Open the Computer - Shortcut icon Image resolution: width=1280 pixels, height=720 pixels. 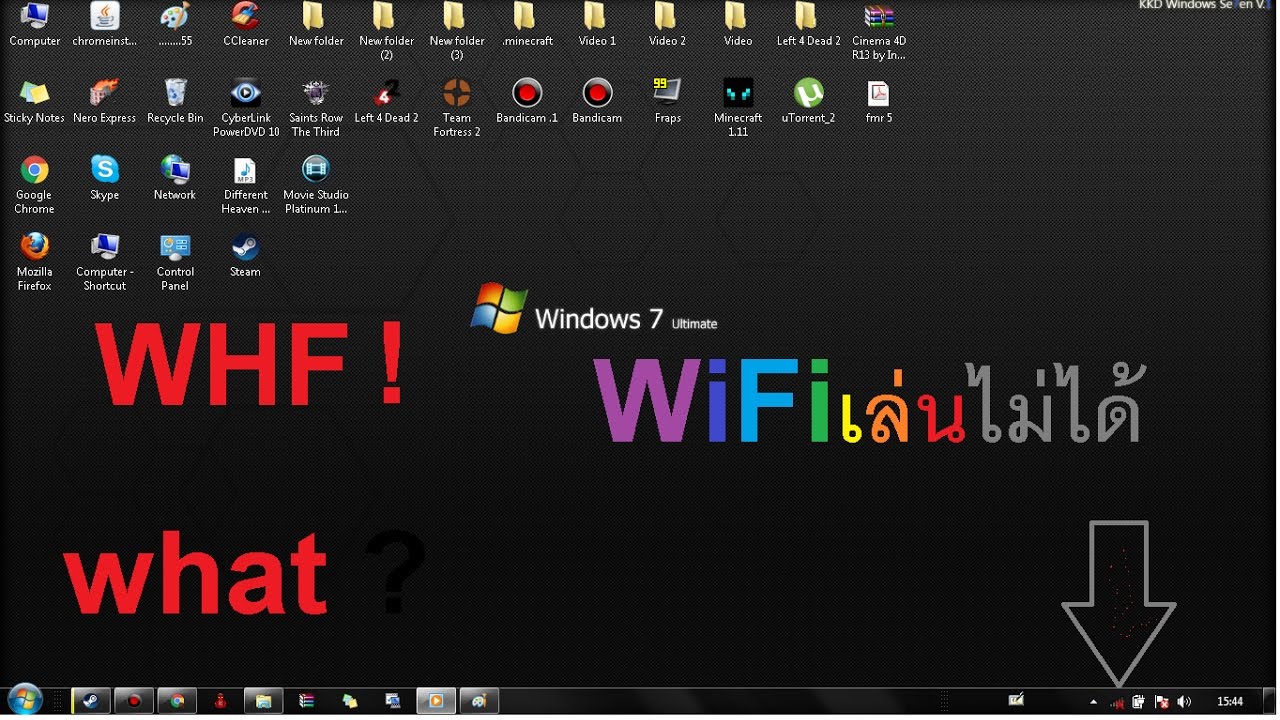pyautogui.click(x=105, y=262)
